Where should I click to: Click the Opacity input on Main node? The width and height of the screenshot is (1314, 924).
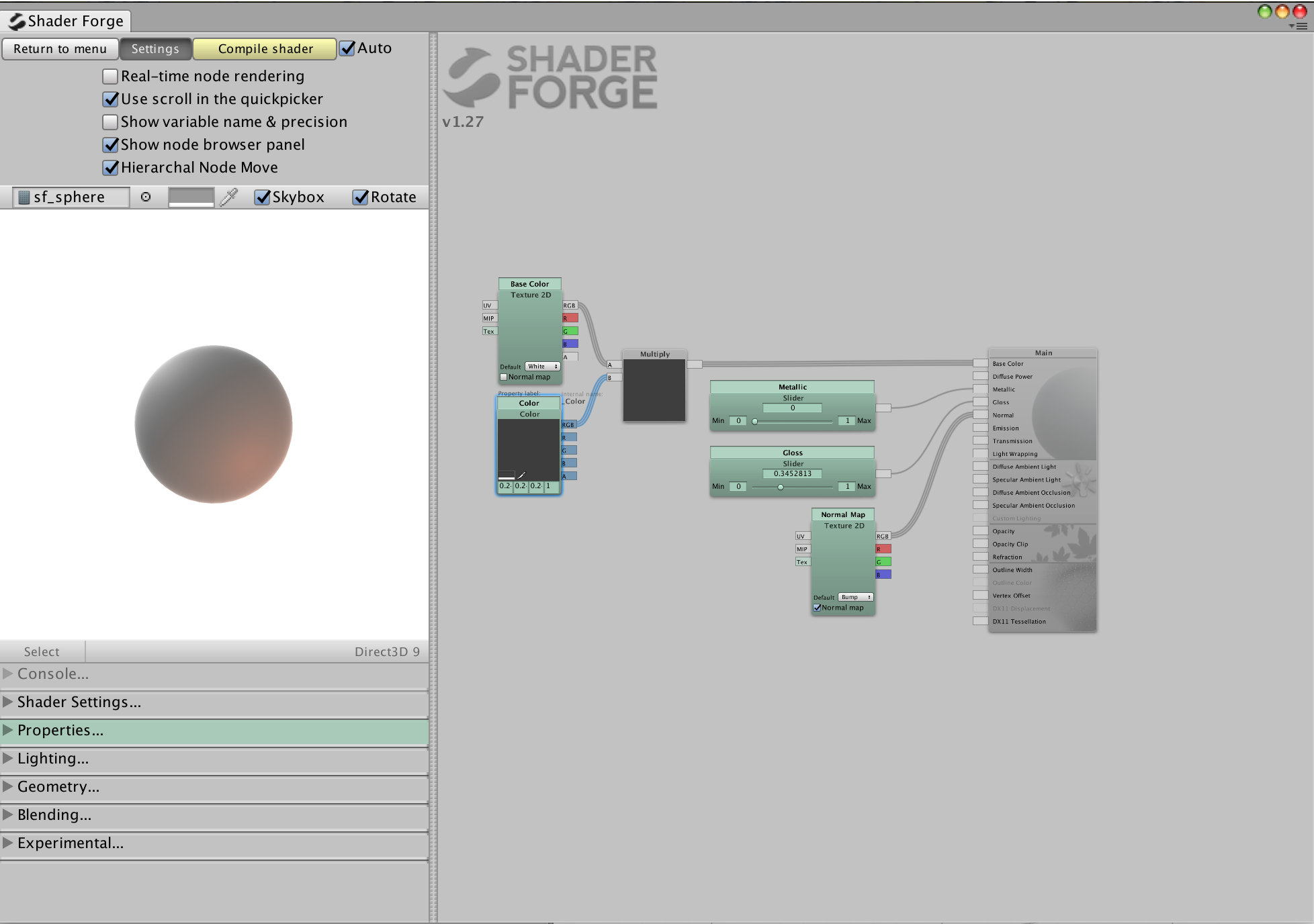pyautogui.click(x=981, y=530)
